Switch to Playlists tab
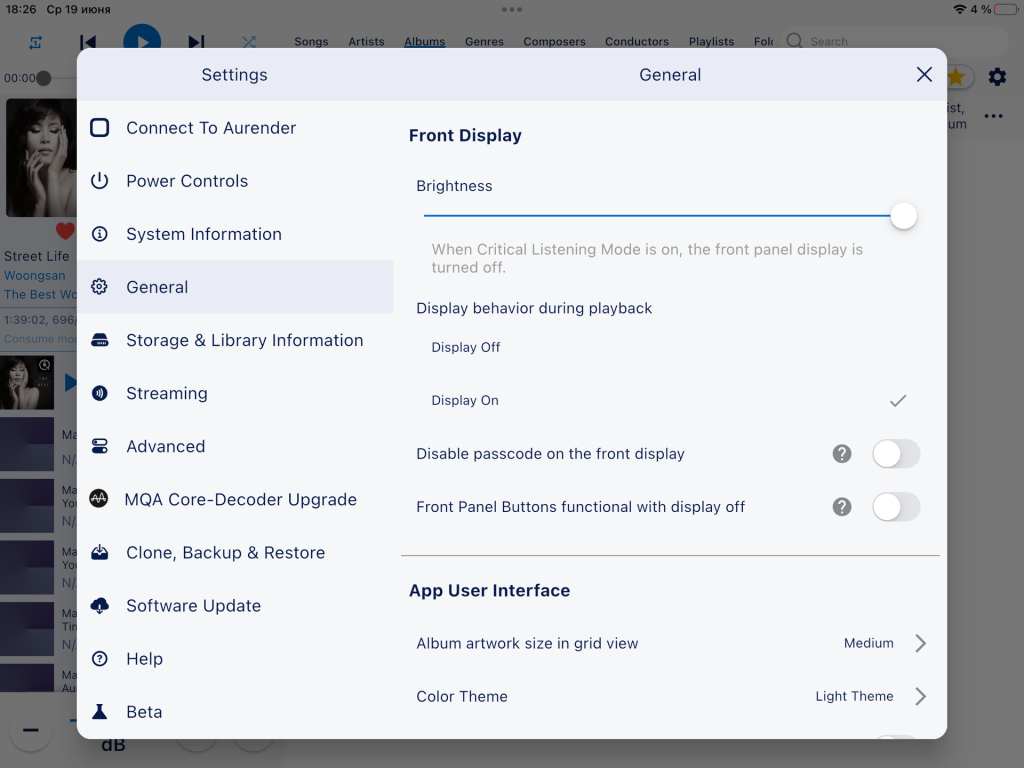Image resolution: width=1024 pixels, height=768 pixels. (711, 41)
